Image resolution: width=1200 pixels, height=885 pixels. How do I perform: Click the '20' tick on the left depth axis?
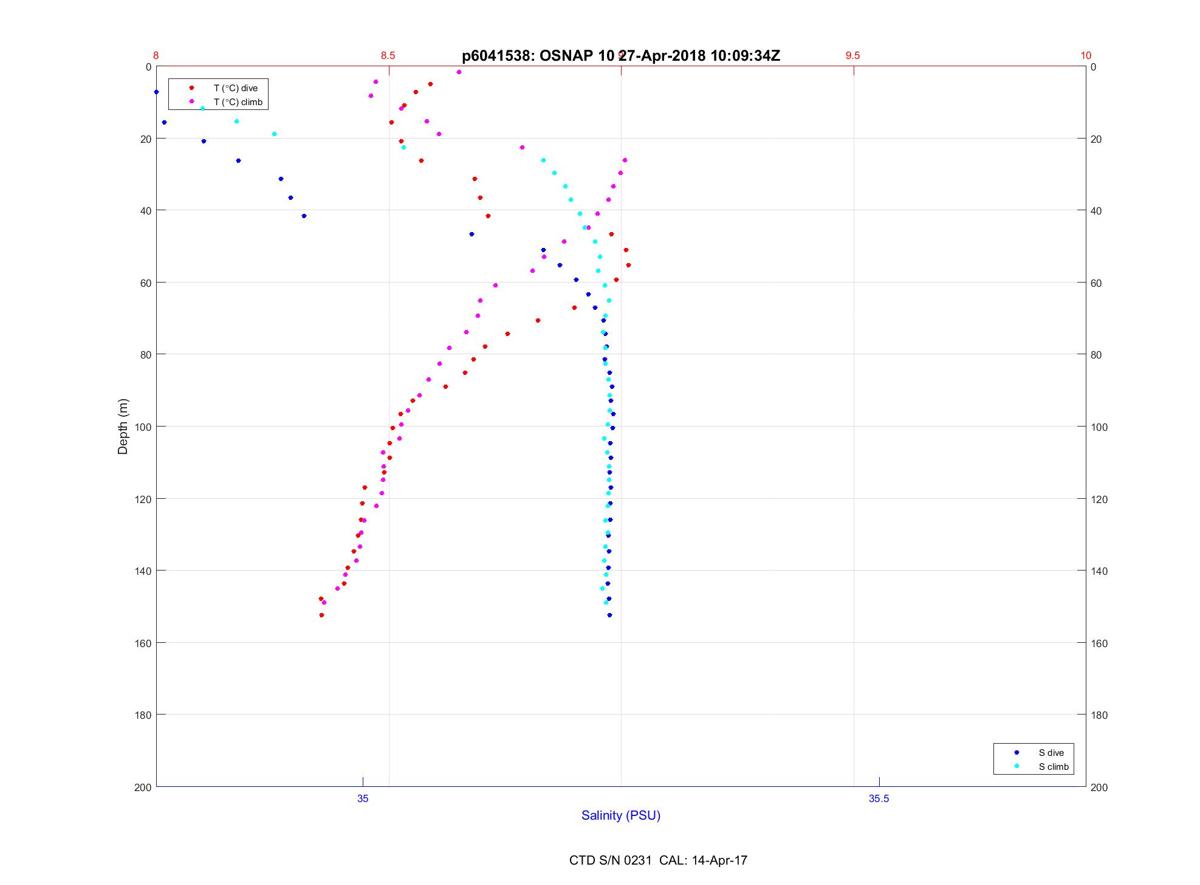click(x=145, y=139)
